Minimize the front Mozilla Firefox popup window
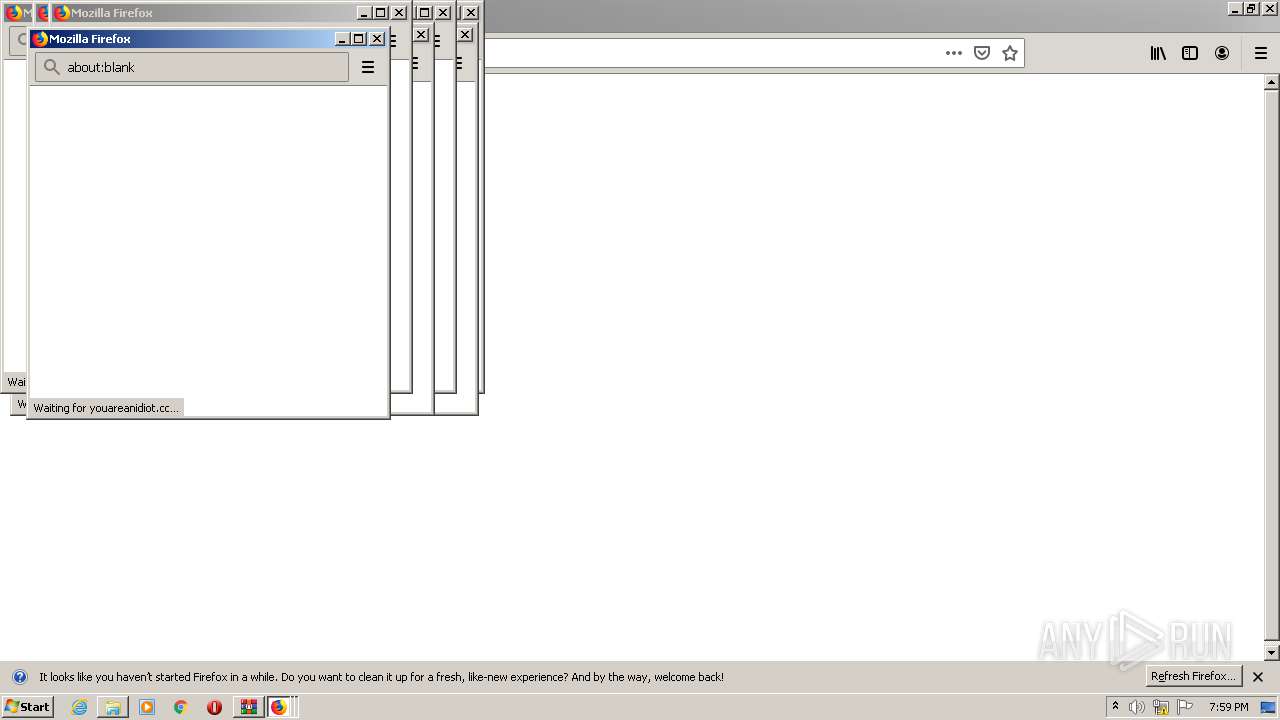The height and width of the screenshot is (720, 1280). [342, 39]
